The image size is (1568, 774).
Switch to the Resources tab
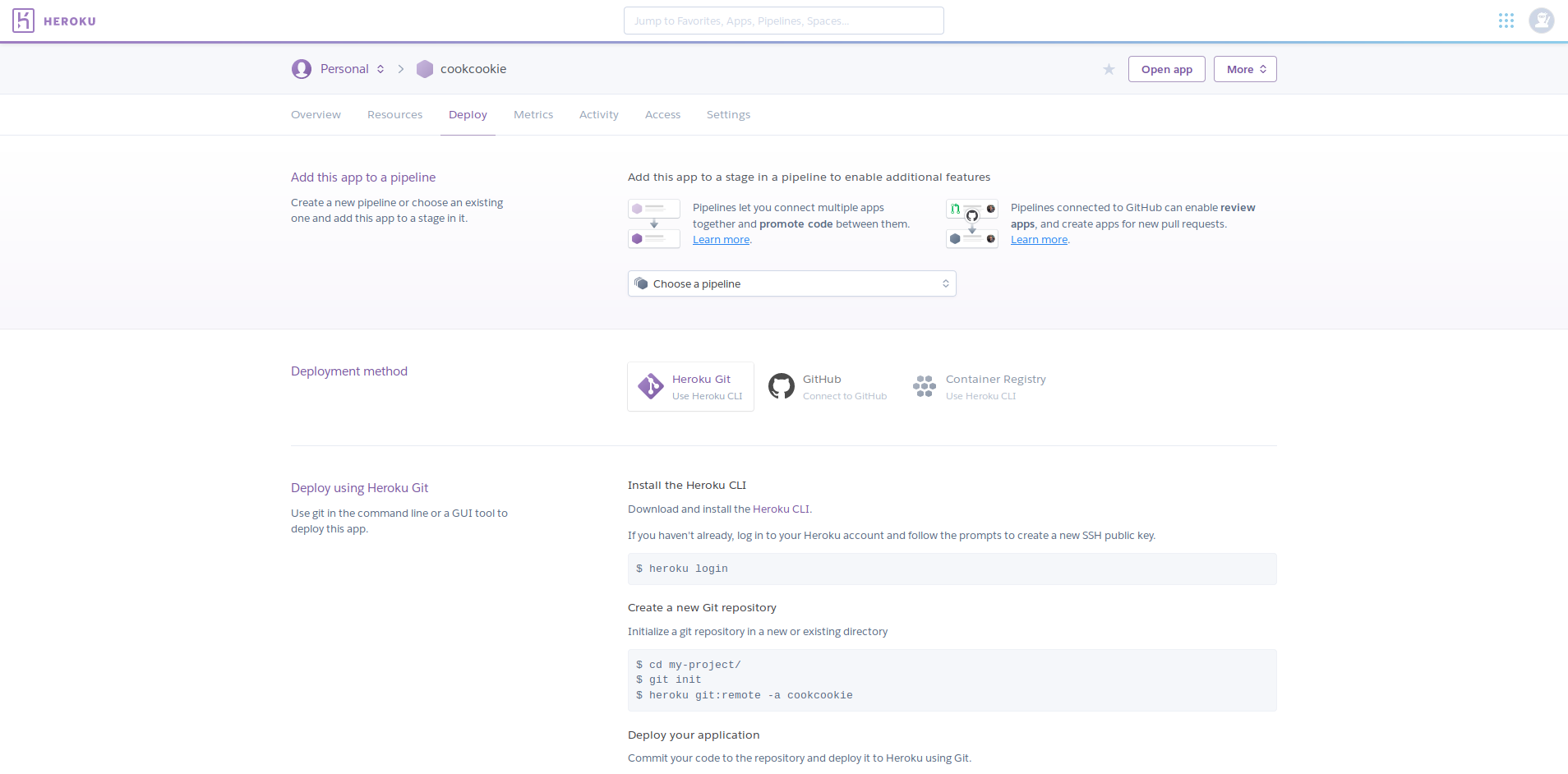(x=394, y=115)
